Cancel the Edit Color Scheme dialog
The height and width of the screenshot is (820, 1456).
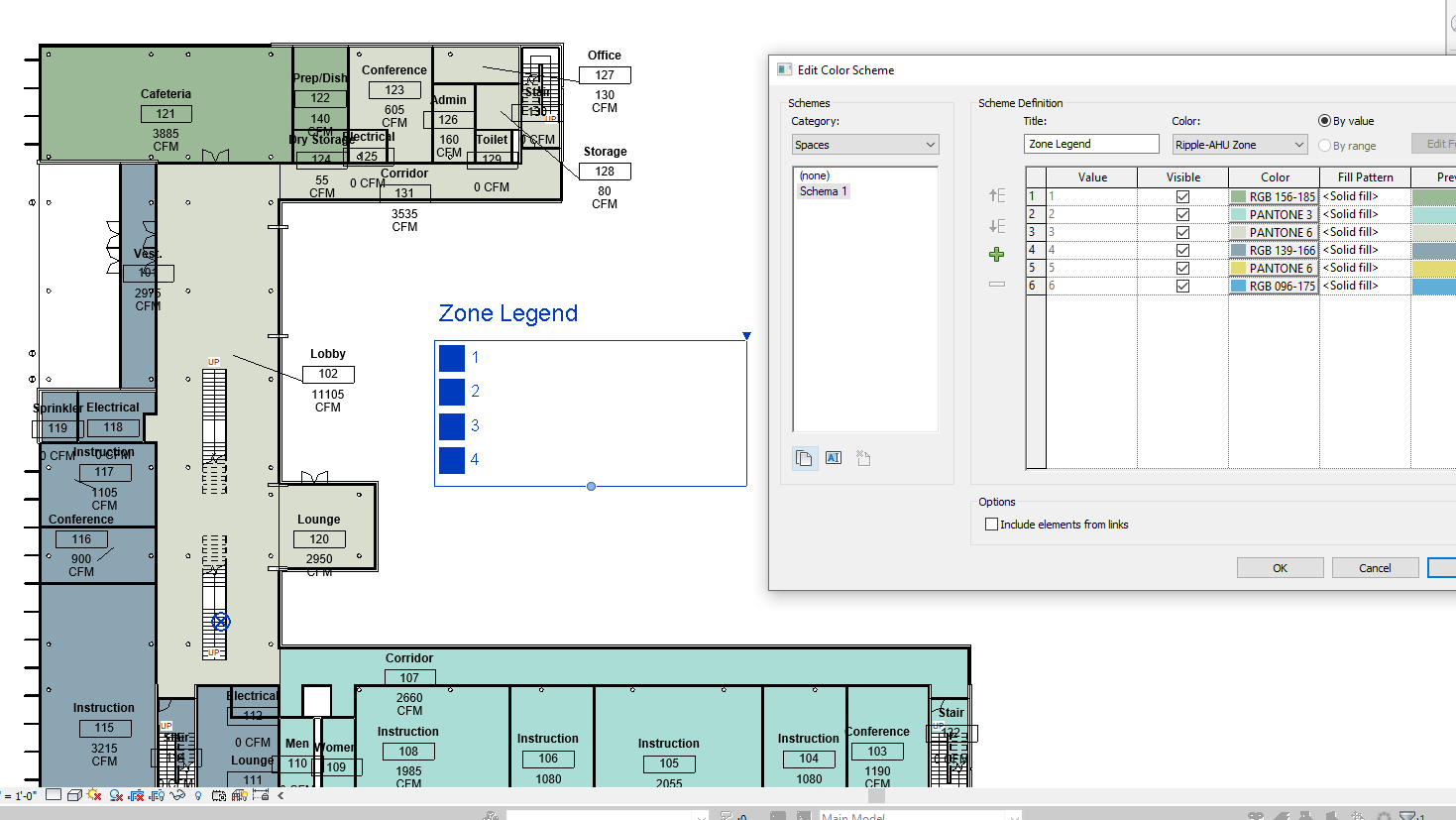(x=1375, y=567)
